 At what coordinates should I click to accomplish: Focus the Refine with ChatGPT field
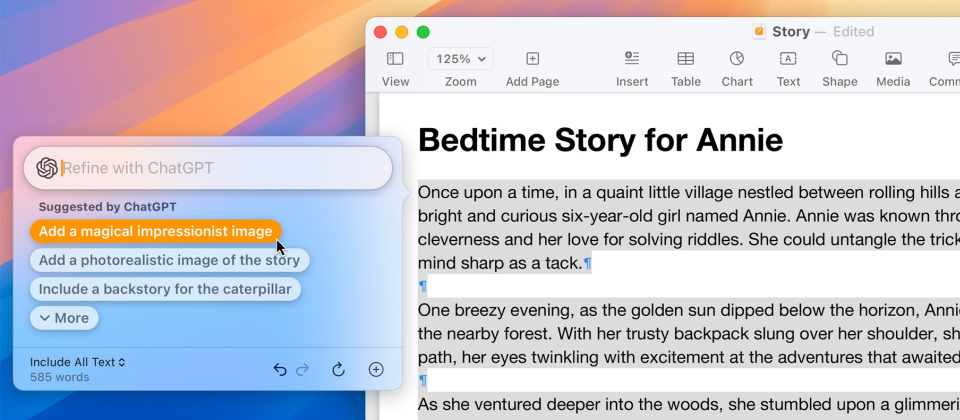coord(220,168)
